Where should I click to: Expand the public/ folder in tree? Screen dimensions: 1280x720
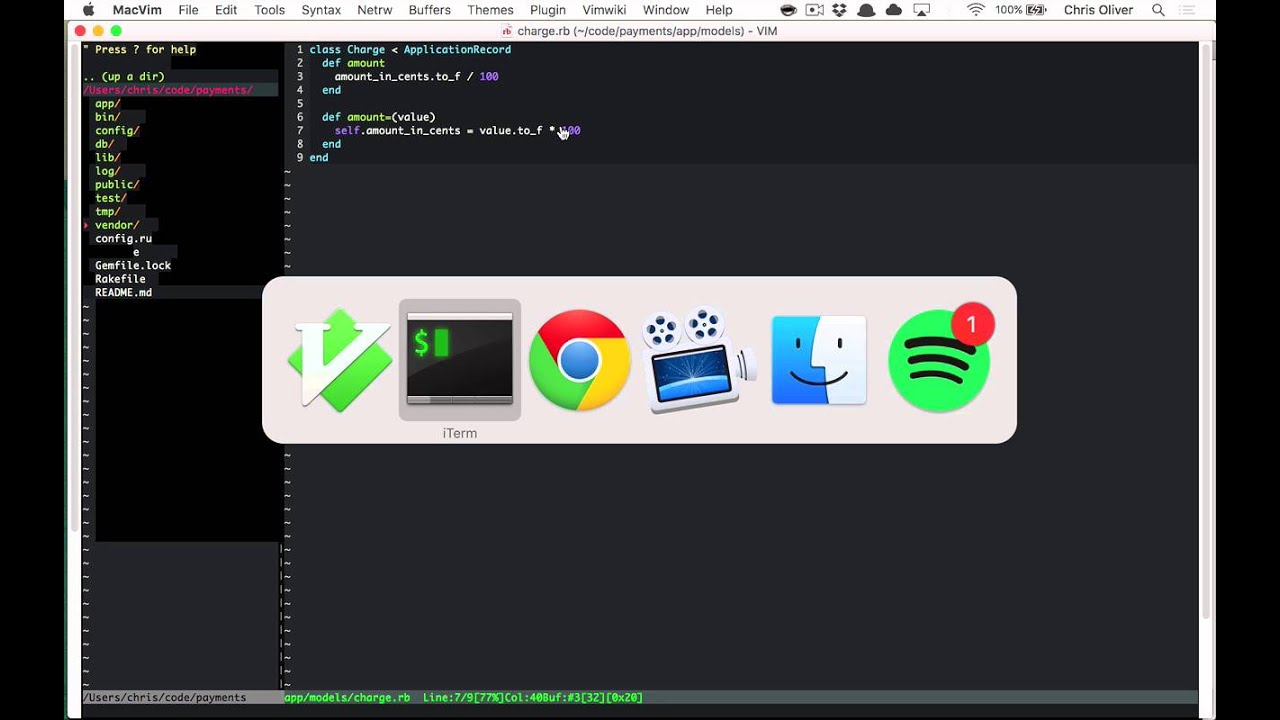pos(117,185)
